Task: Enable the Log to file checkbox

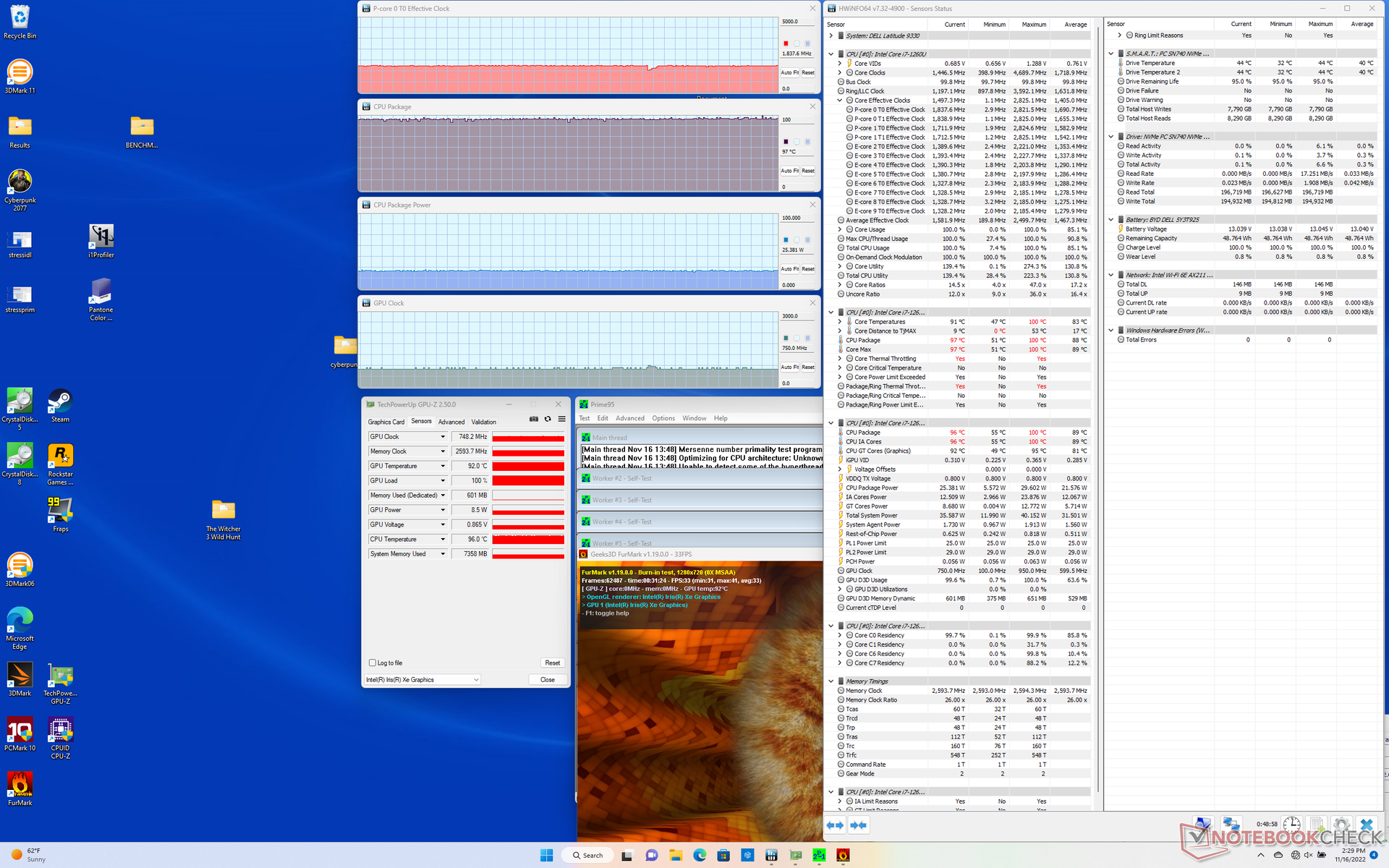Action: [x=373, y=663]
